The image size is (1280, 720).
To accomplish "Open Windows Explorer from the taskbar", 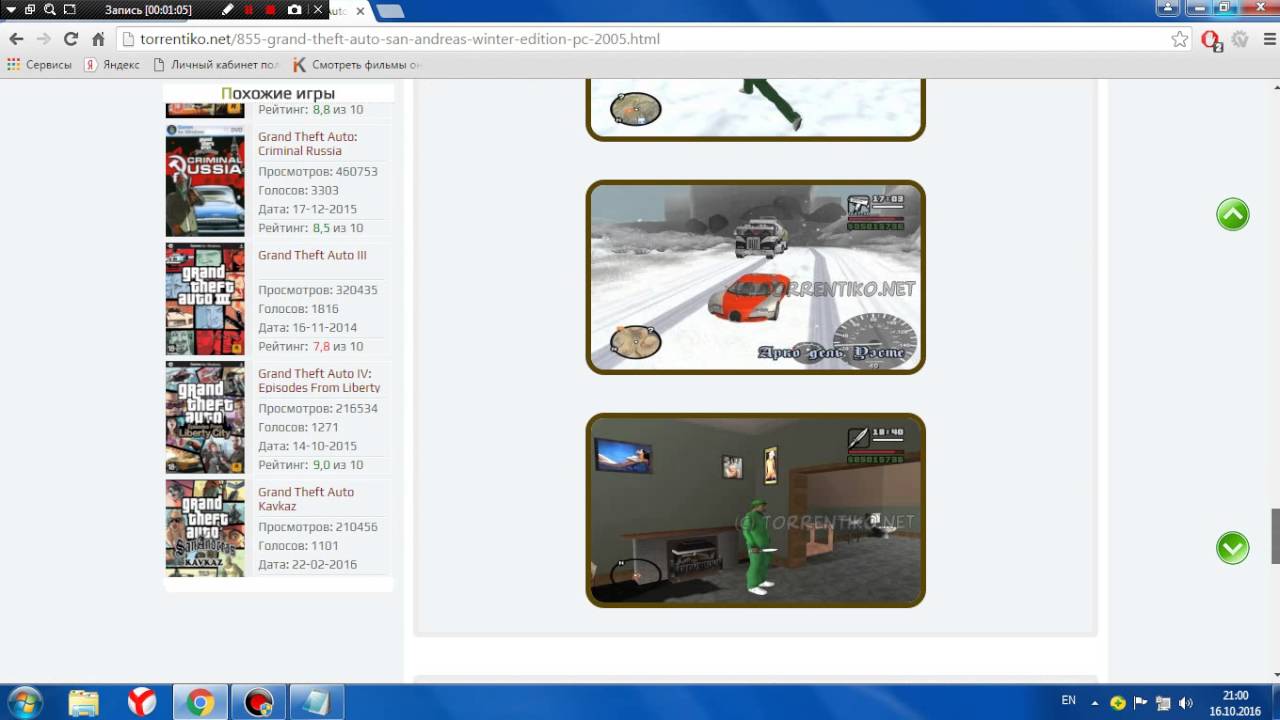I will click(84, 703).
